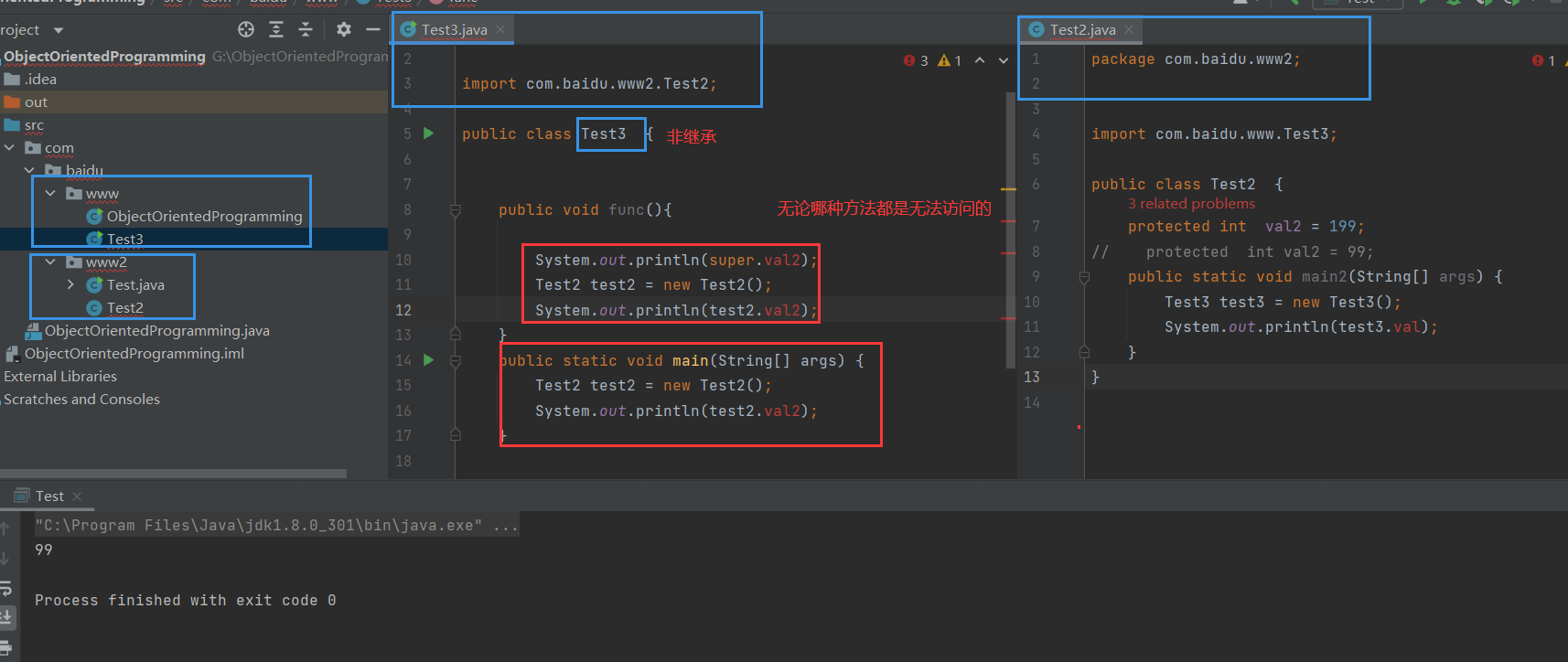
Task: Select Test3 class in project tree
Action: pos(124,239)
